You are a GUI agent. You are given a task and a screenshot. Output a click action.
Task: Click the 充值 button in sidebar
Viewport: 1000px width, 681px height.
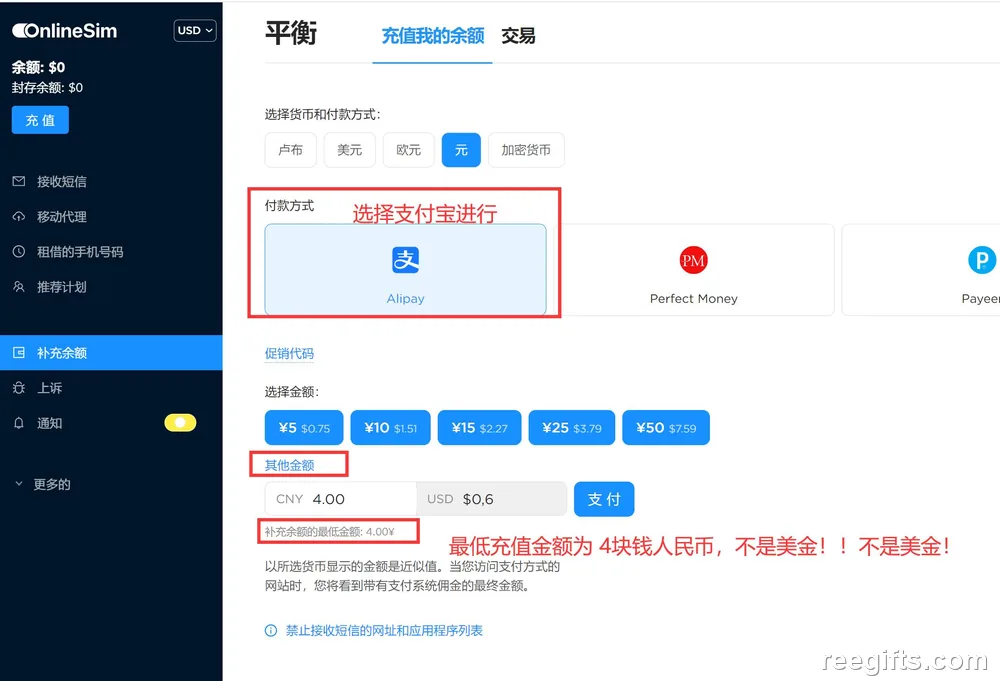(40, 120)
